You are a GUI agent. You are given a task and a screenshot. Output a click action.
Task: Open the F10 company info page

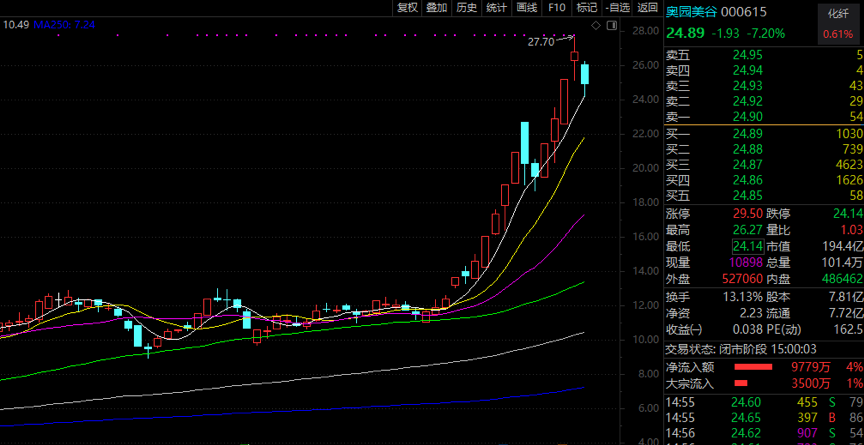tap(557, 7)
